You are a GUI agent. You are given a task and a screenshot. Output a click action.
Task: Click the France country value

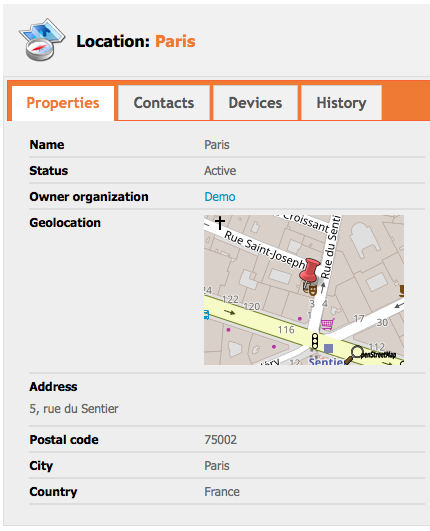(x=222, y=492)
